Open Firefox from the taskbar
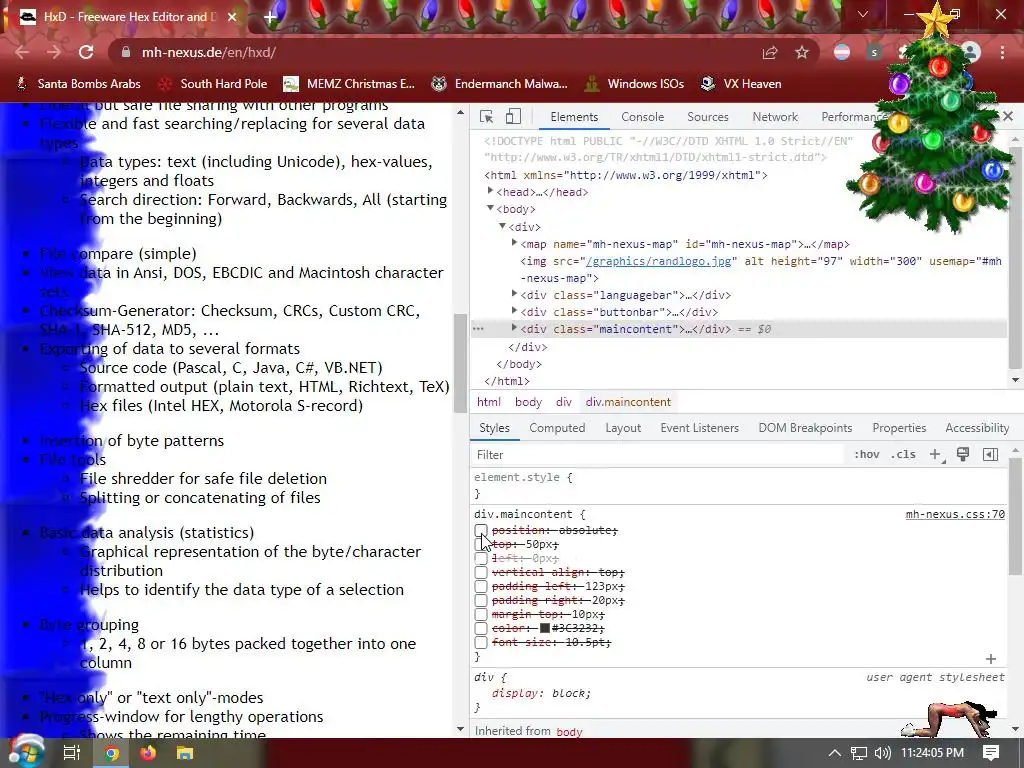1024x768 pixels. pos(148,753)
